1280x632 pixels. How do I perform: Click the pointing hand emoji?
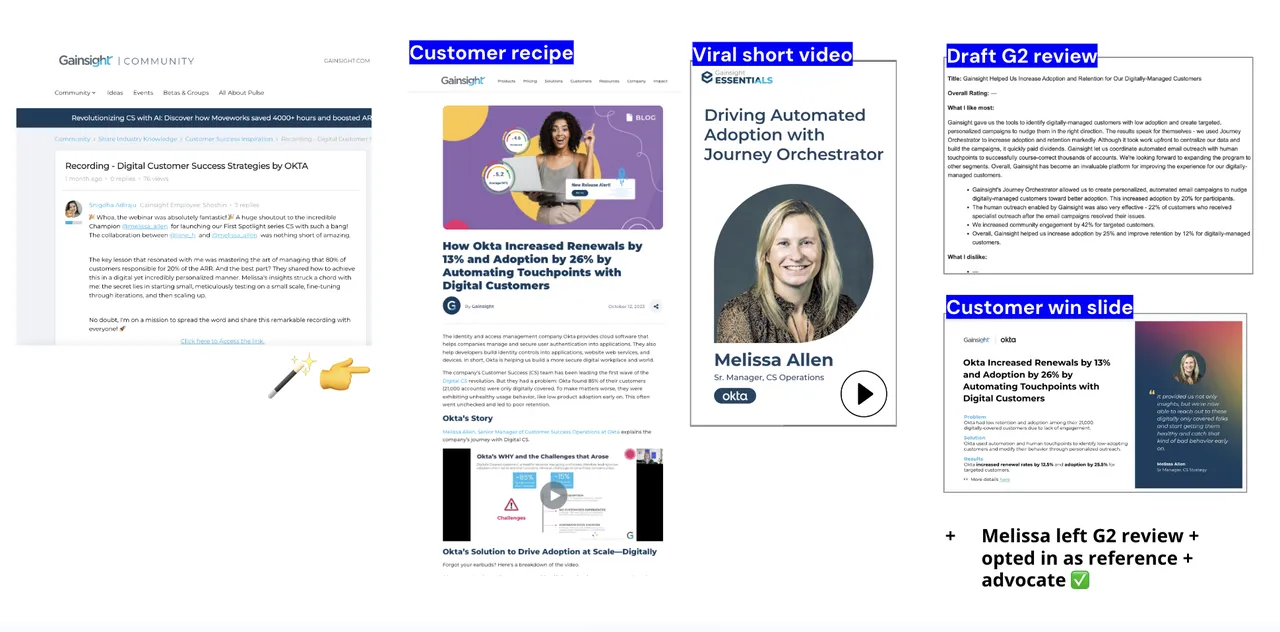pos(345,375)
